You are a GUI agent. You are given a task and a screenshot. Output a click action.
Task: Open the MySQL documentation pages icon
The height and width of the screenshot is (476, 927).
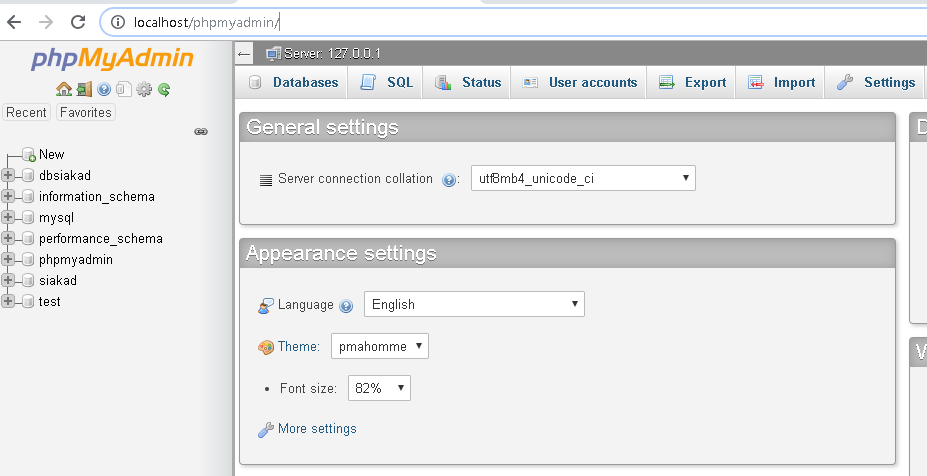(x=124, y=89)
